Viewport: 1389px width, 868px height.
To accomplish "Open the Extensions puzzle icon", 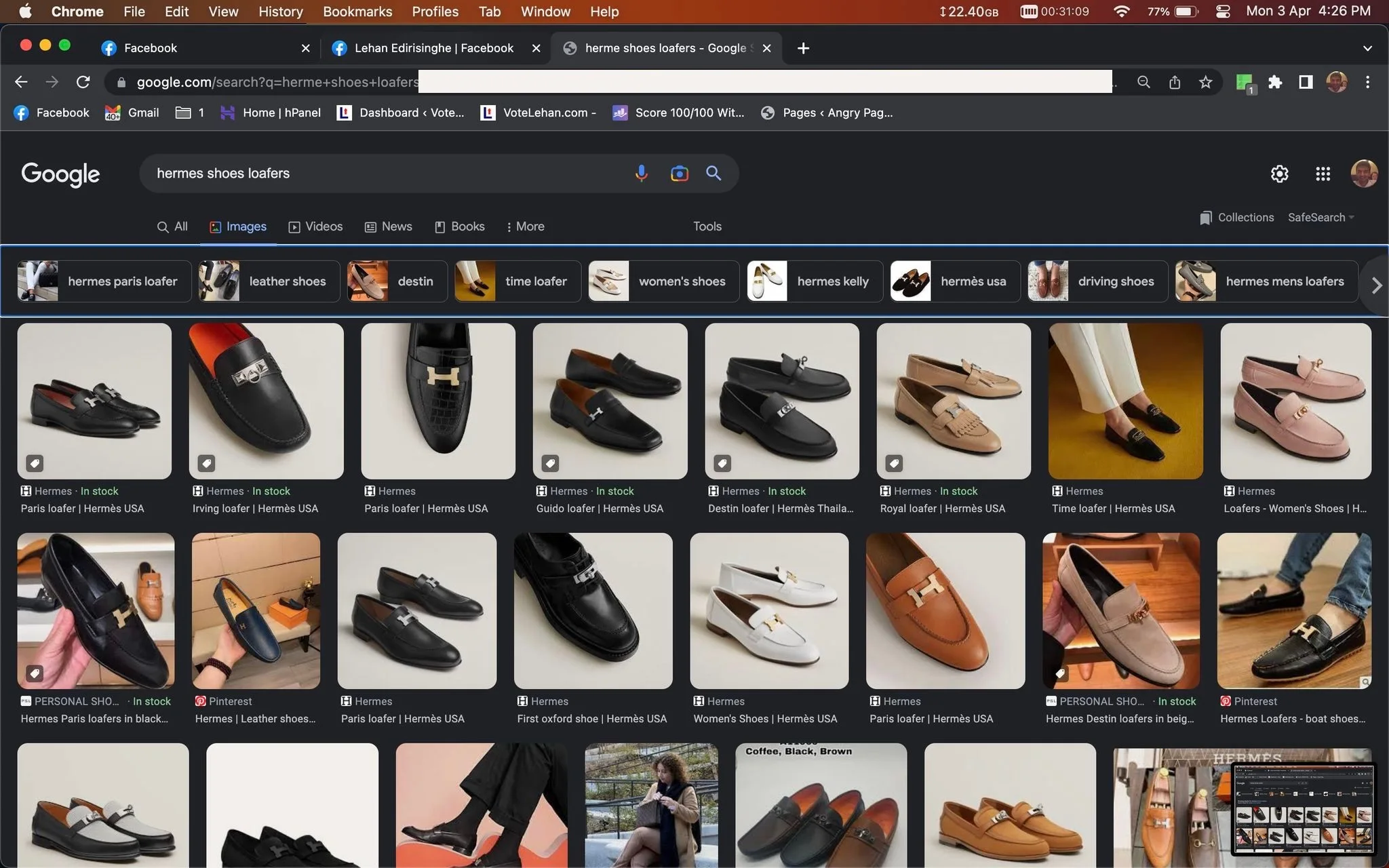I will tap(1275, 82).
